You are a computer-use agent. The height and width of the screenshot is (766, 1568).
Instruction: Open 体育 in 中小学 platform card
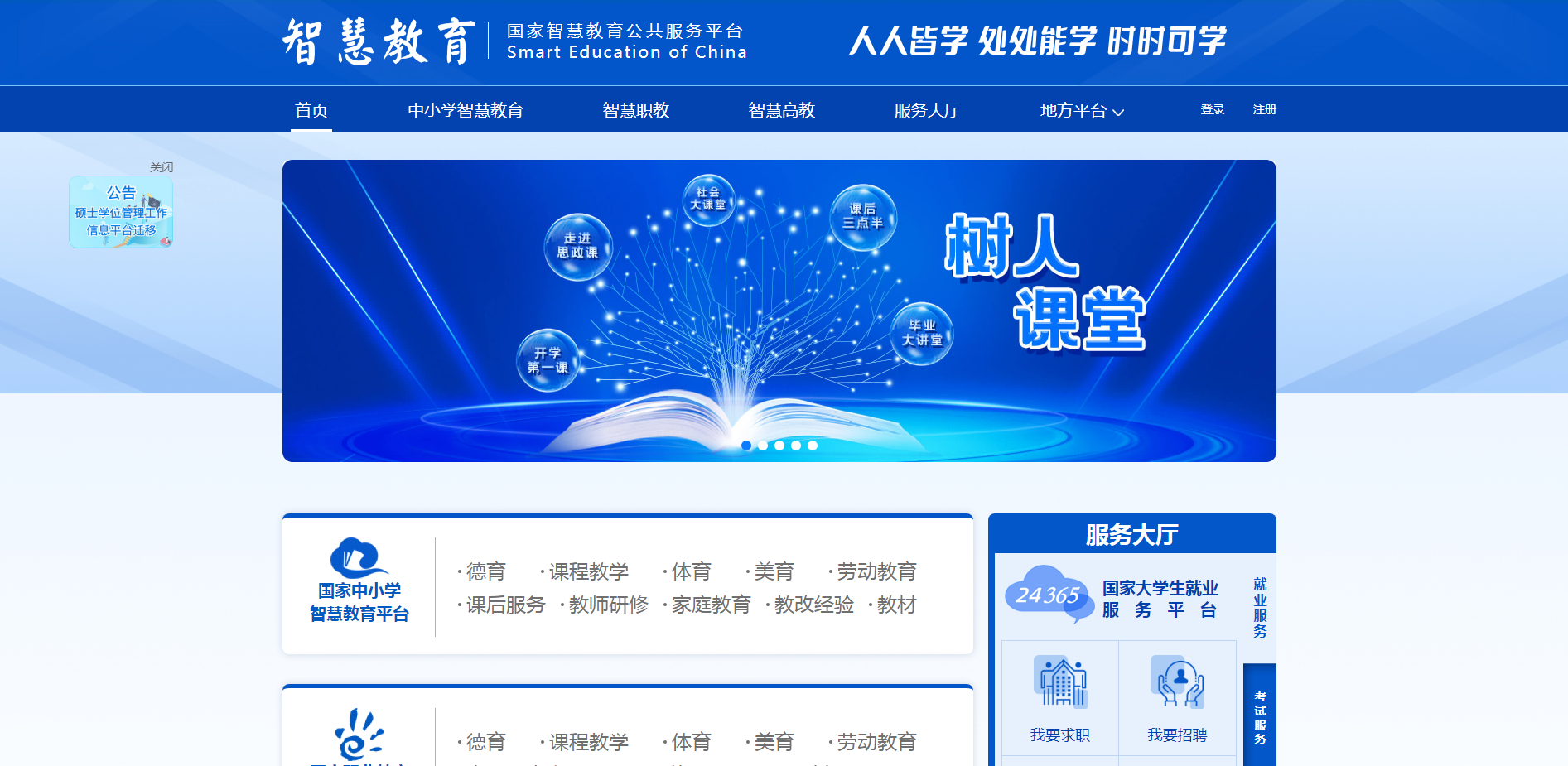[x=691, y=571]
